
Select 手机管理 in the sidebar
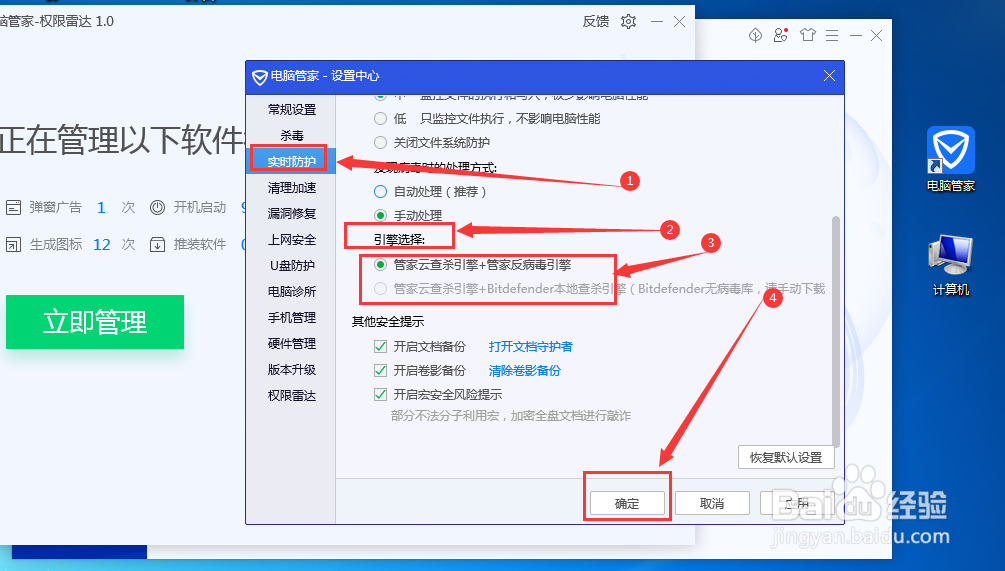tap(292, 318)
